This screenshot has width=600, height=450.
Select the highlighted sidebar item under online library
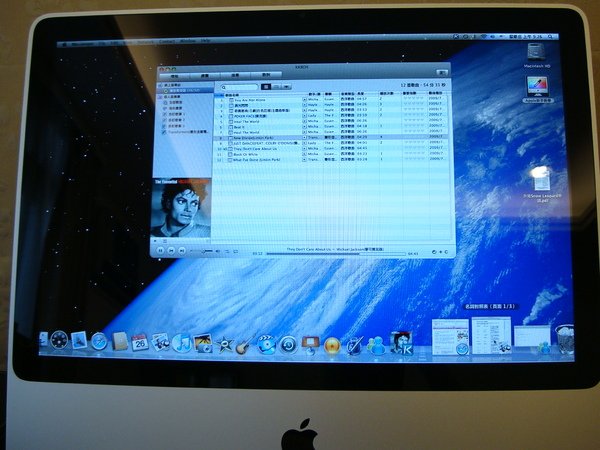tap(185, 91)
